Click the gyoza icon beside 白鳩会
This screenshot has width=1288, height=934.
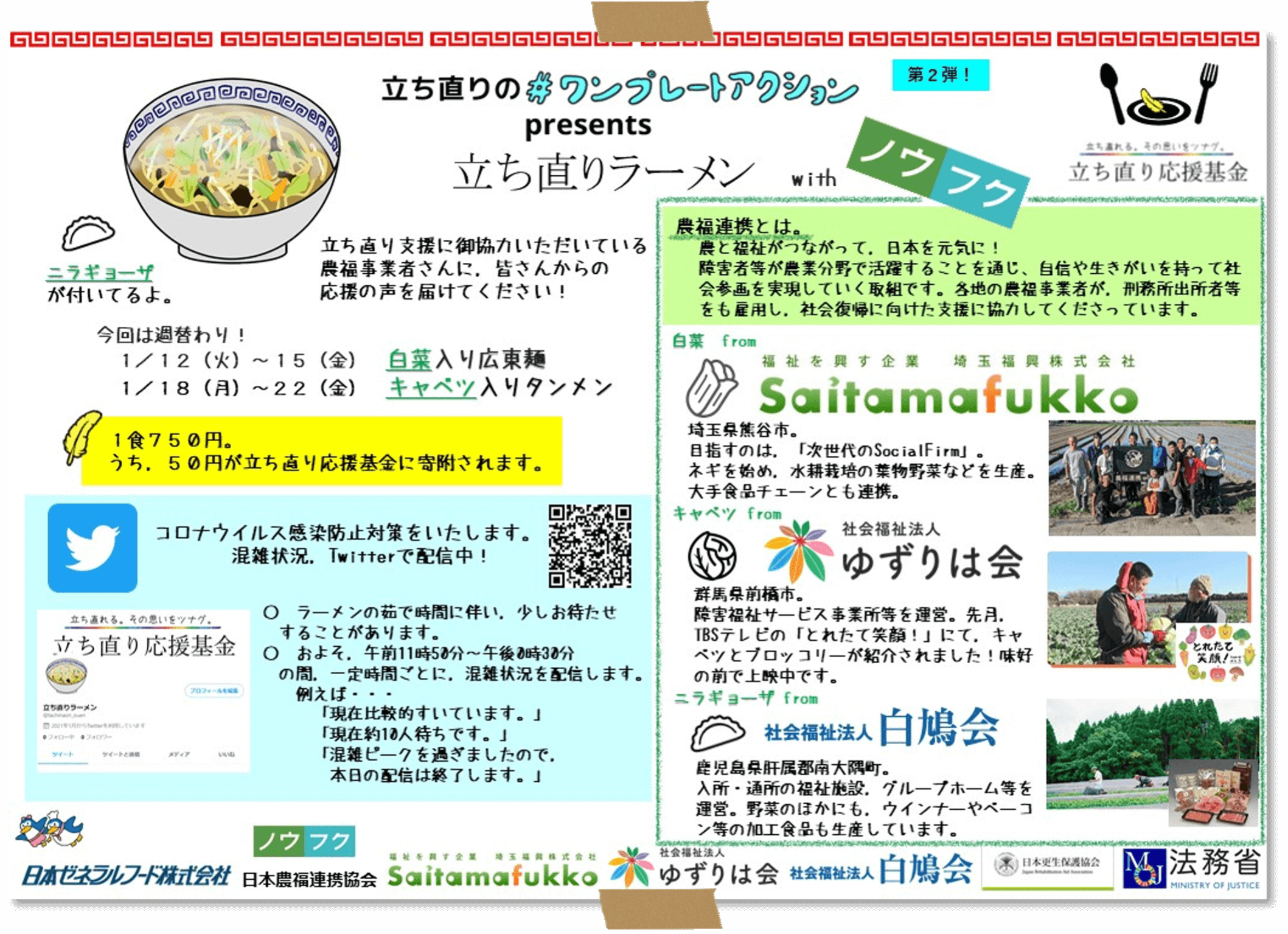pyautogui.click(x=718, y=733)
